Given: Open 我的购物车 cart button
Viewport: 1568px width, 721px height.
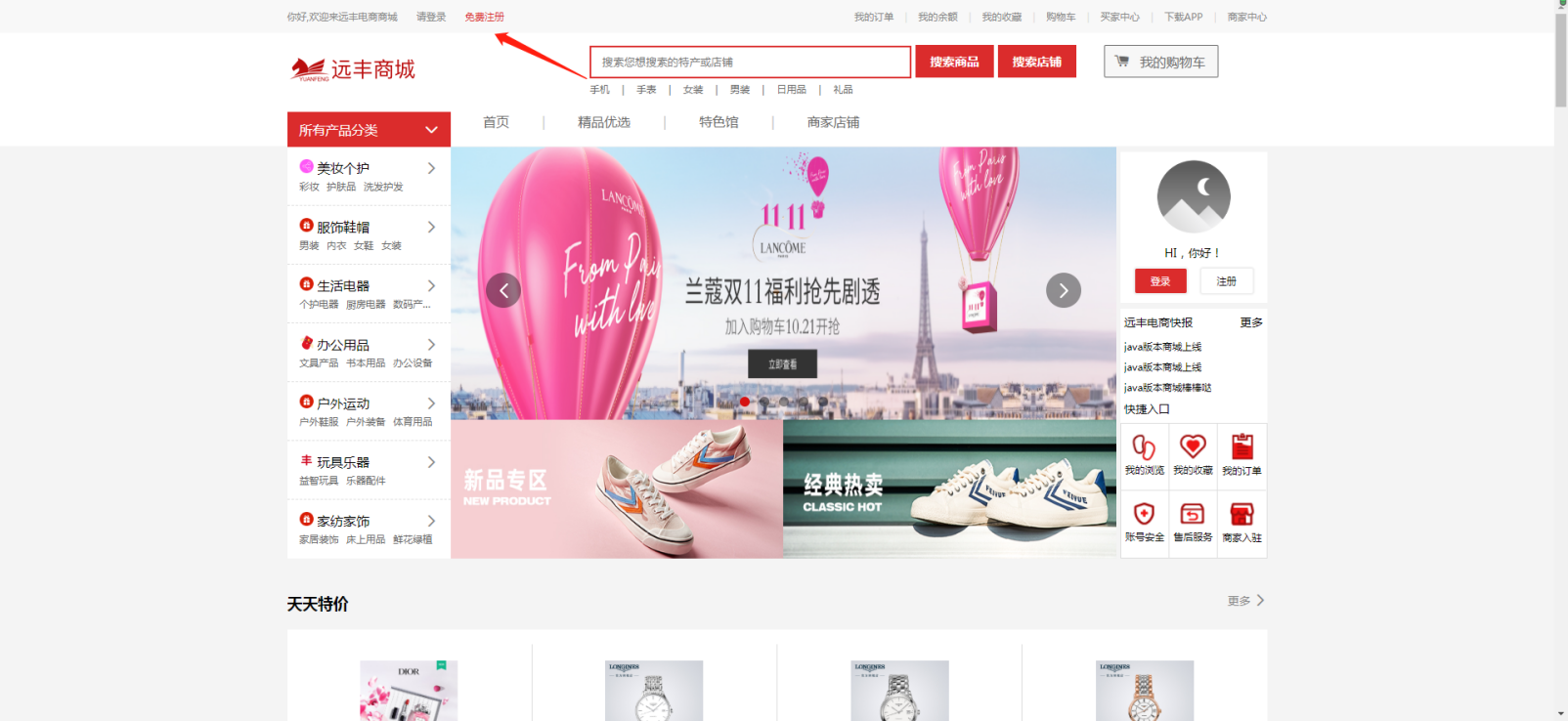Looking at the screenshot, I should coord(1161,62).
